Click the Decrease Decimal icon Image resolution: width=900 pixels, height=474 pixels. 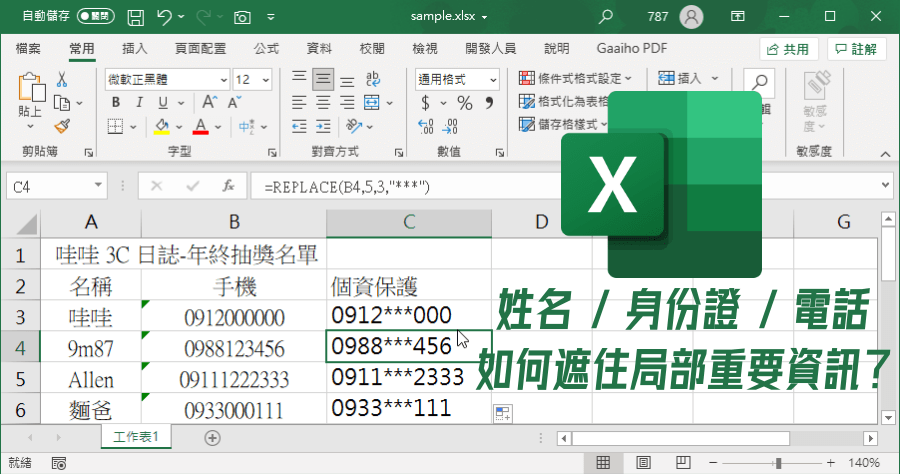click(451, 126)
